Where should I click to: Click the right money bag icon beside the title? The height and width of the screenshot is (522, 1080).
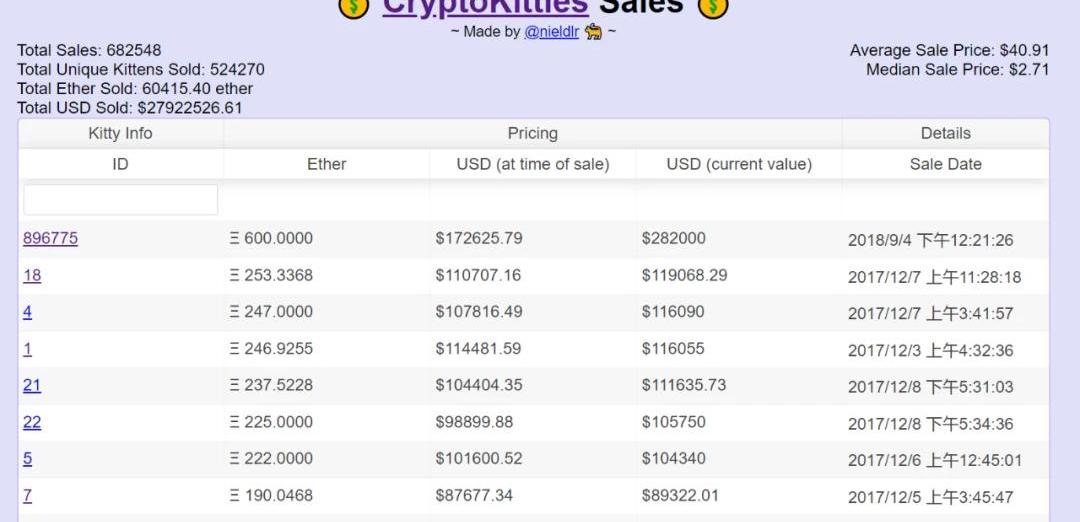[x=713, y=7]
